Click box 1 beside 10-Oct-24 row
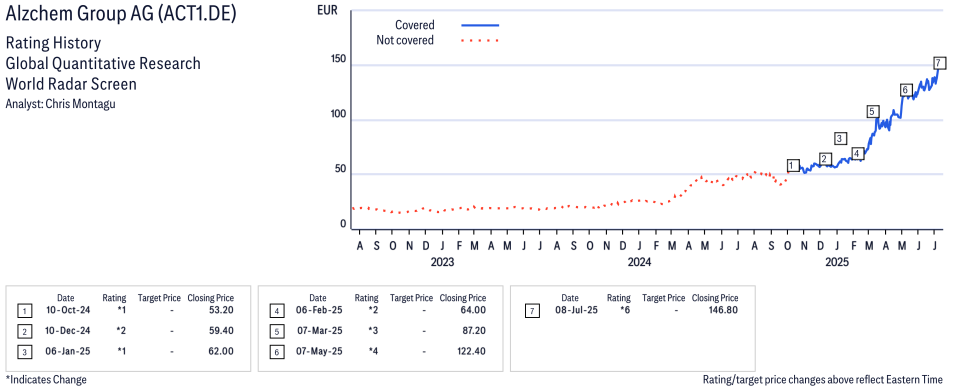This screenshot has height=386, width=954. pos(25,312)
